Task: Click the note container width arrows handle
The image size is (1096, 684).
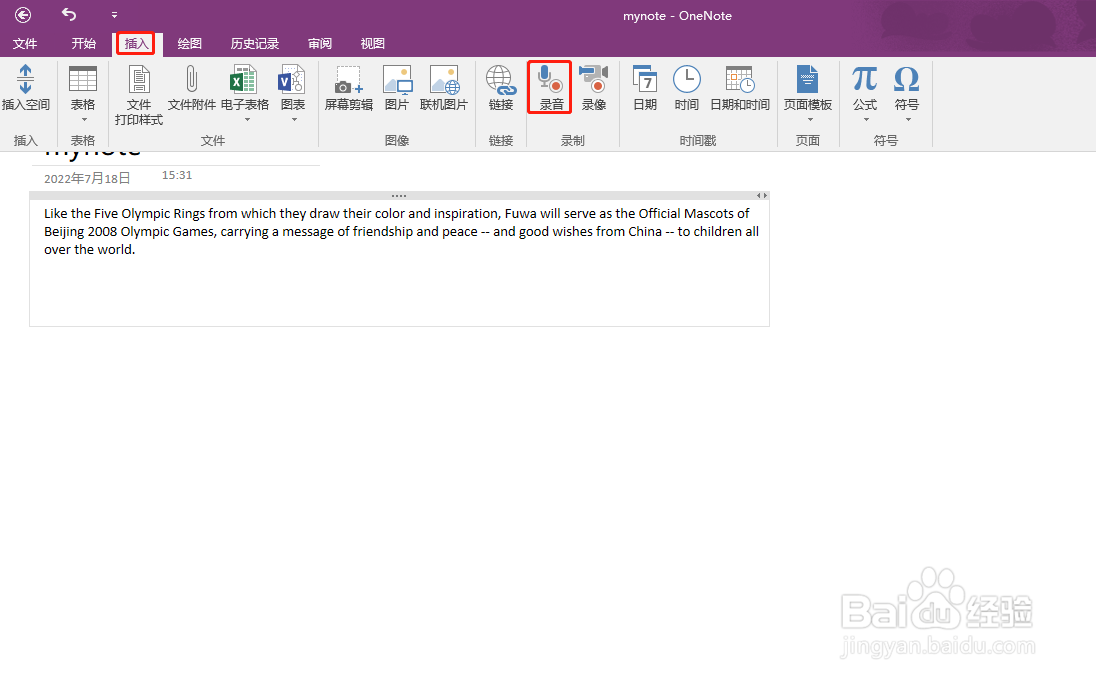Action: (x=762, y=196)
